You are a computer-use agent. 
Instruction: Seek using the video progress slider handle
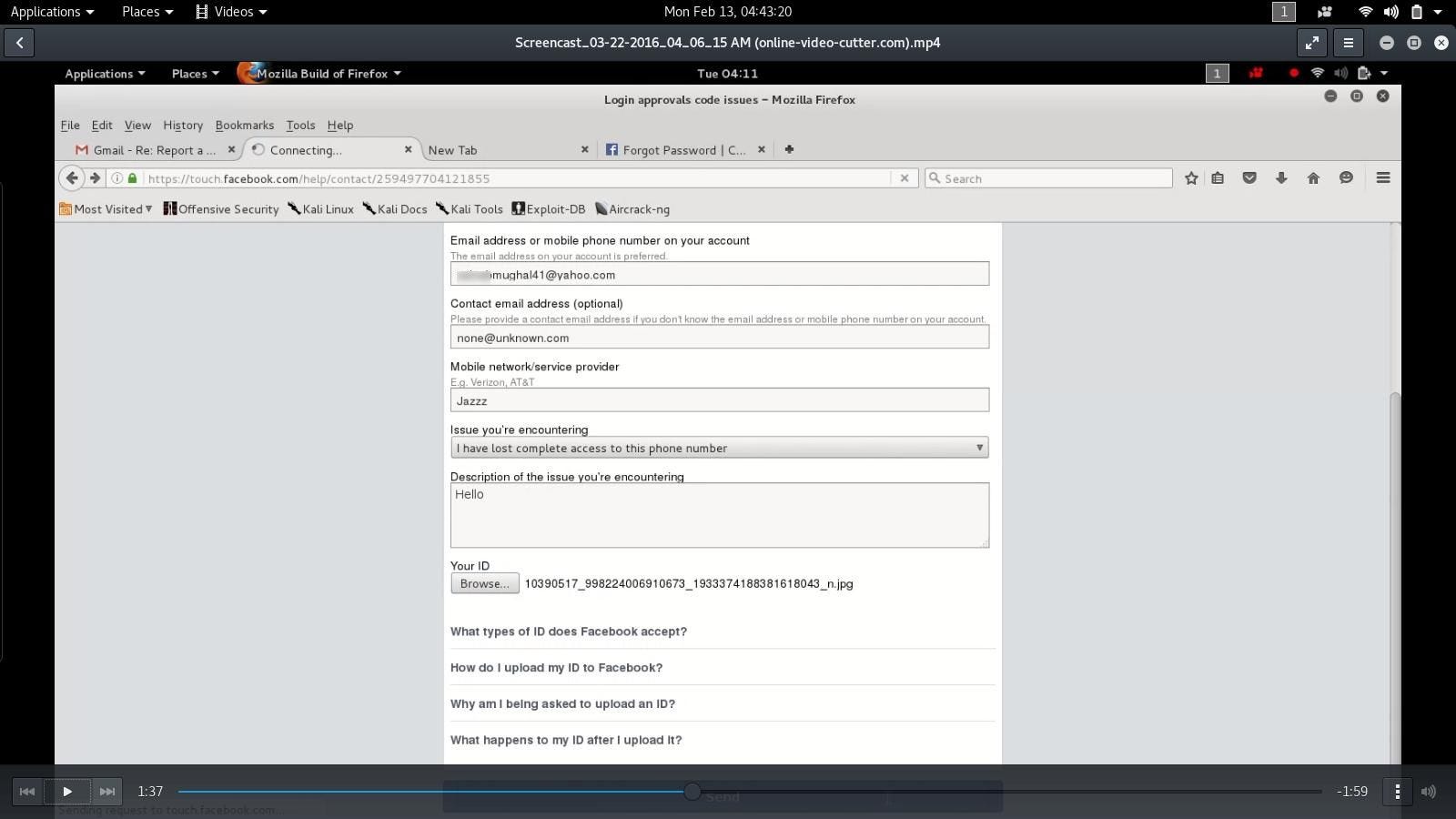(x=692, y=792)
